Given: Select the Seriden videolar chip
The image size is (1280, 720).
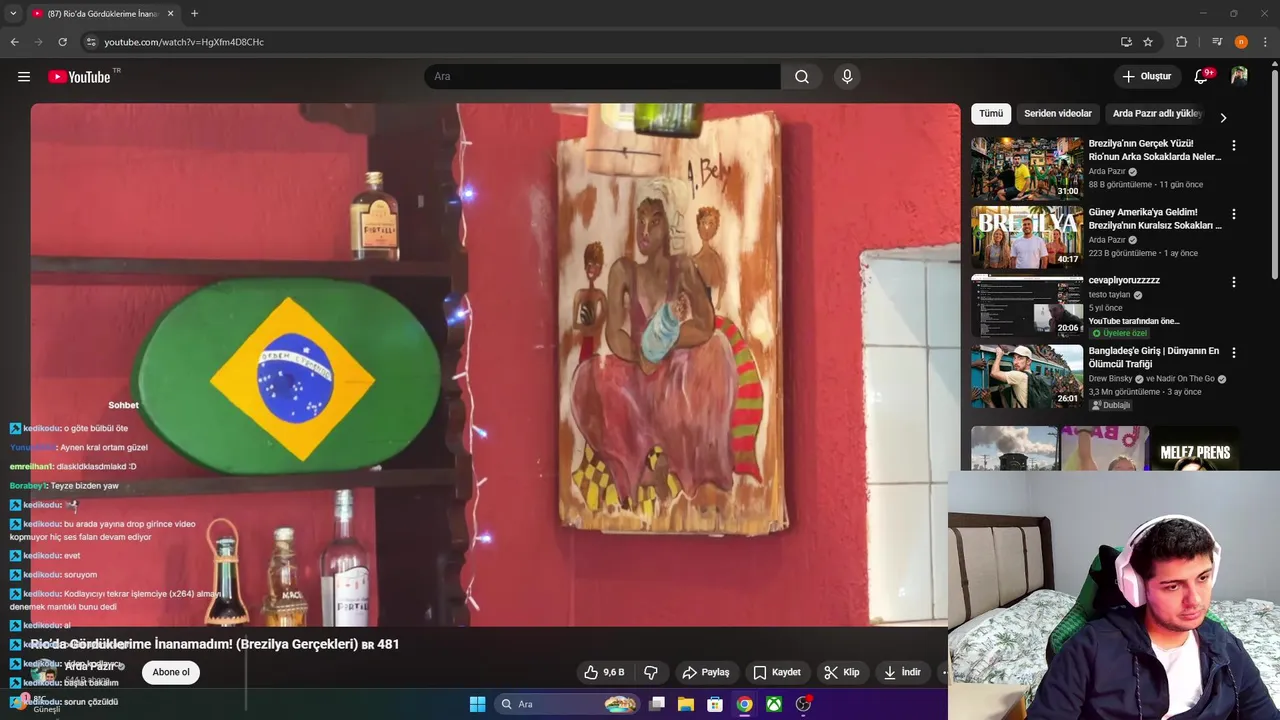Looking at the screenshot, I should click(x=1058, y=114).
